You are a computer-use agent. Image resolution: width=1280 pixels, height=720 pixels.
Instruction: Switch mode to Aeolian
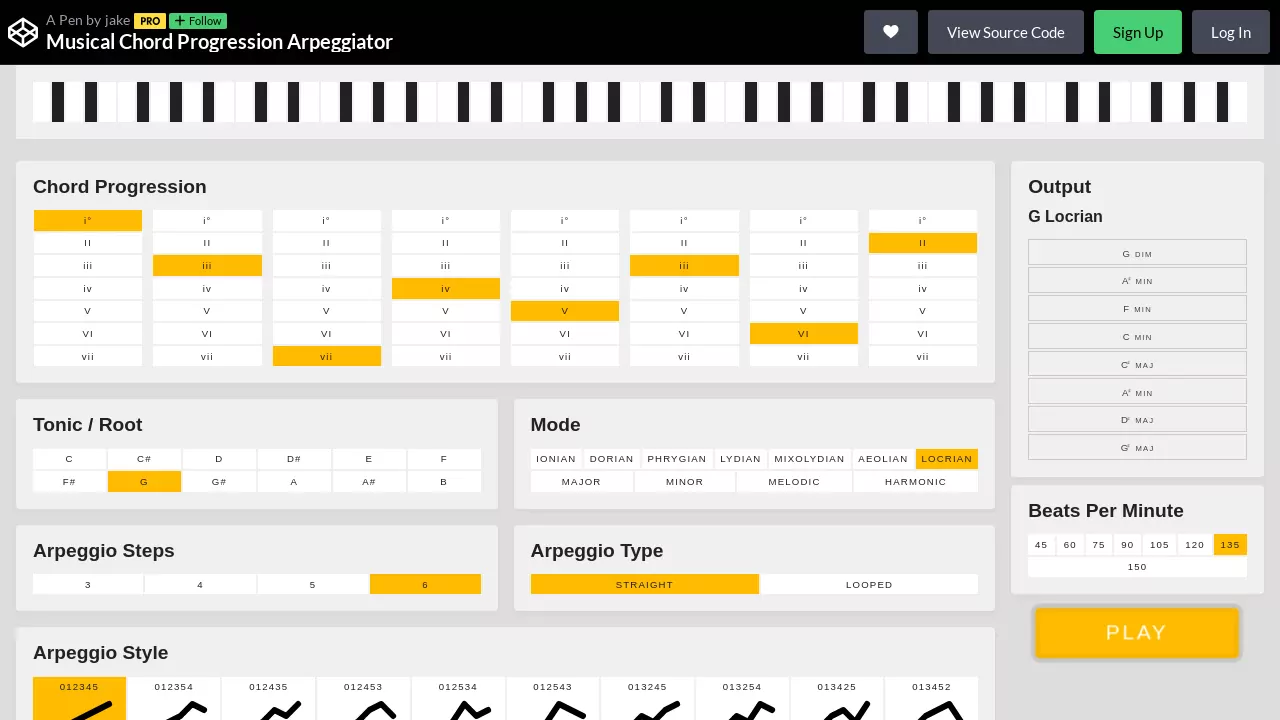tap(883, 459)
